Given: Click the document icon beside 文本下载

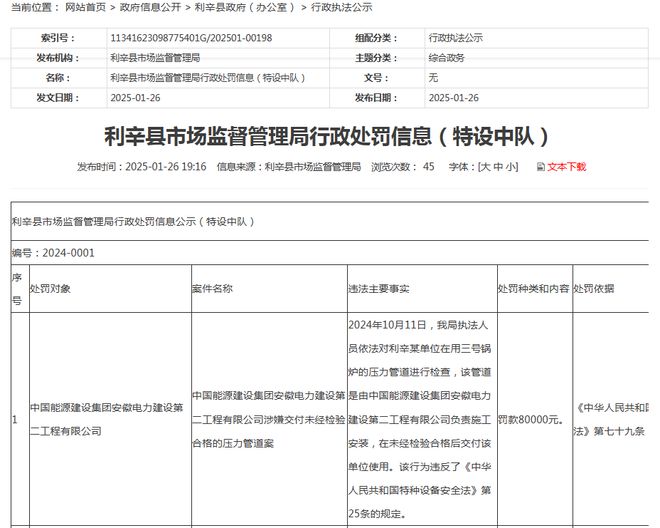Looking at the screenshot, I should [x=540, y=167].
